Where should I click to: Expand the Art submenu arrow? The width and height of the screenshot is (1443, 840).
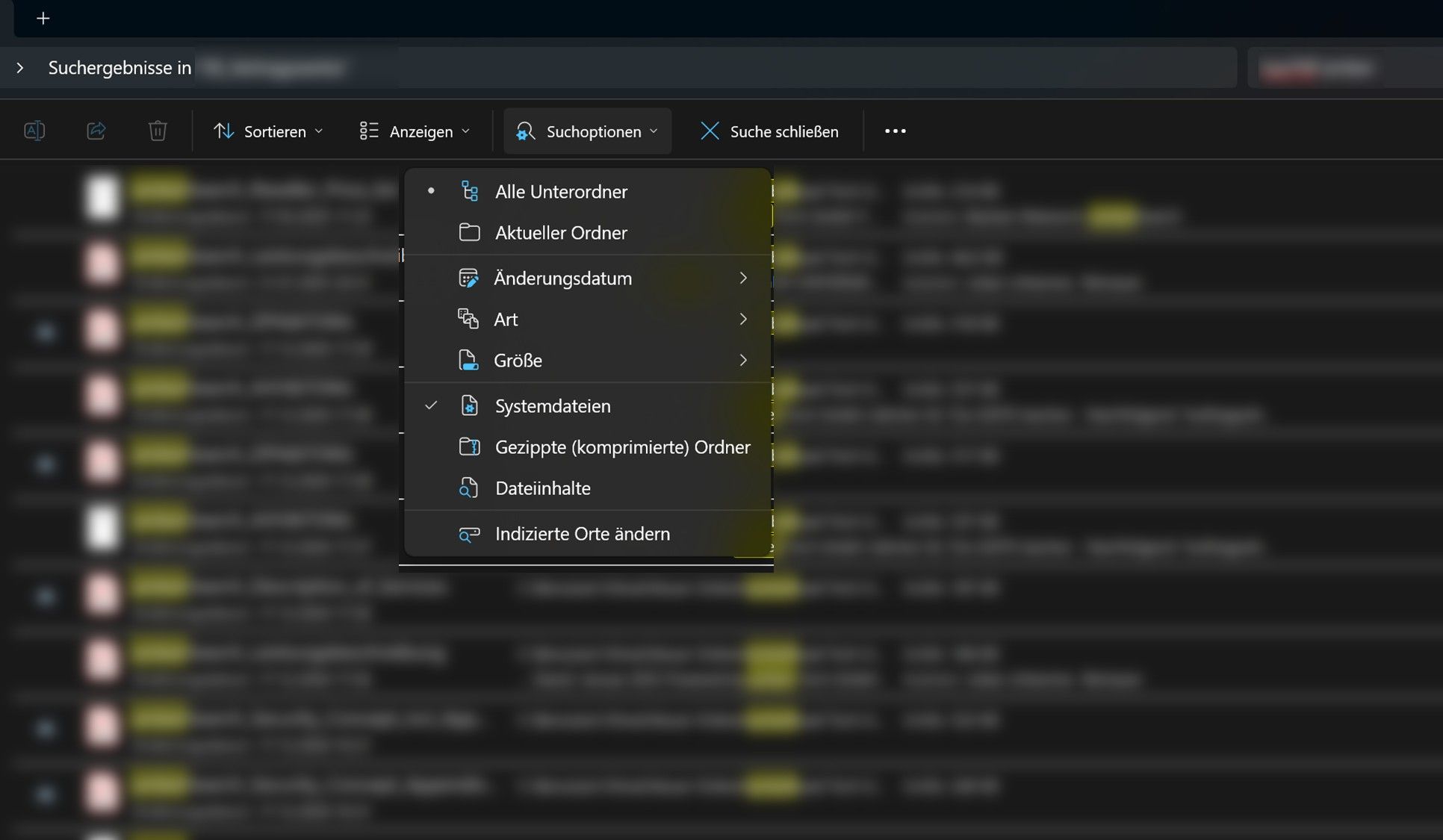click(742, 319)
